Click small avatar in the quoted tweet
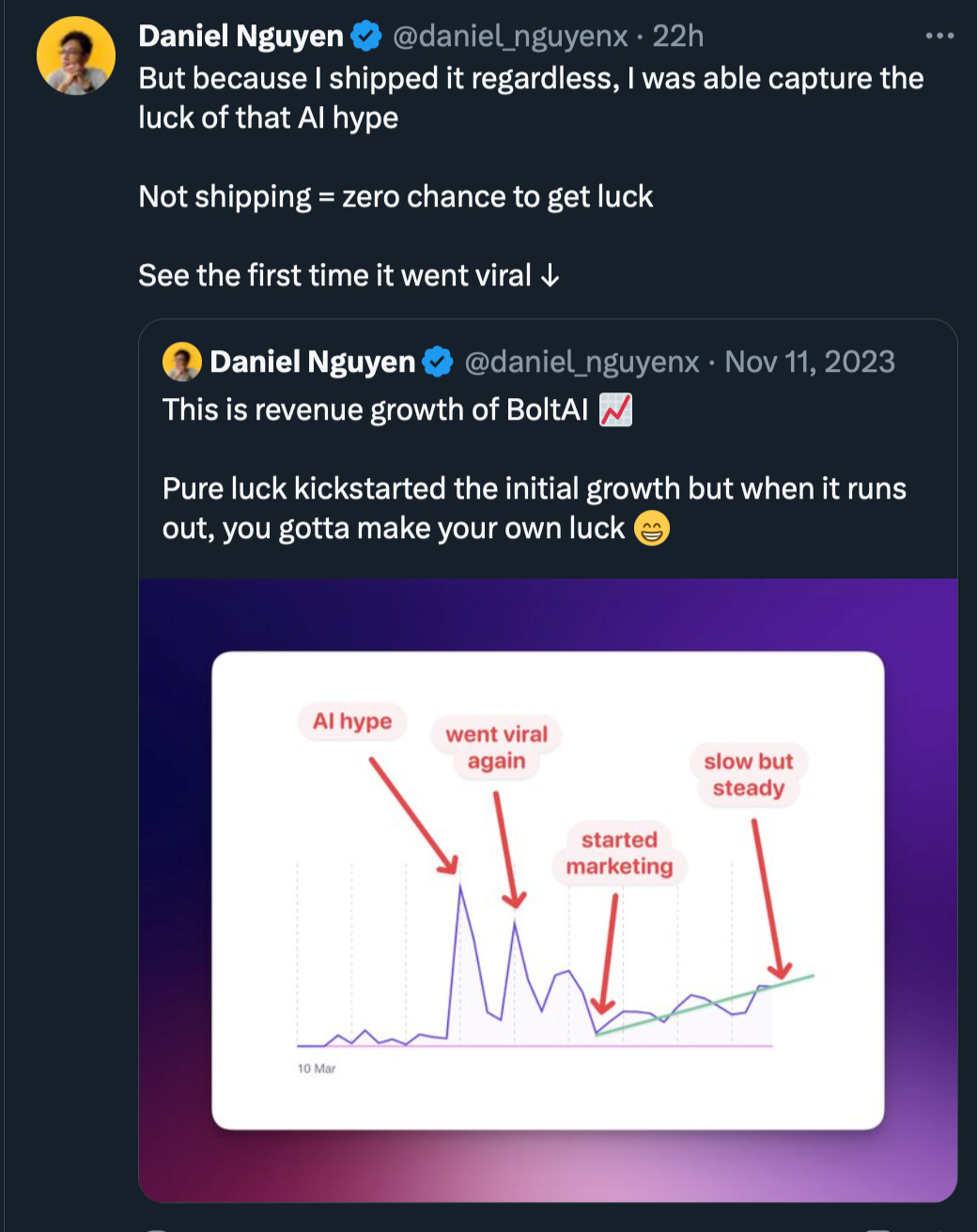Viewport: 977px width, 1232px height. point(182,362)
